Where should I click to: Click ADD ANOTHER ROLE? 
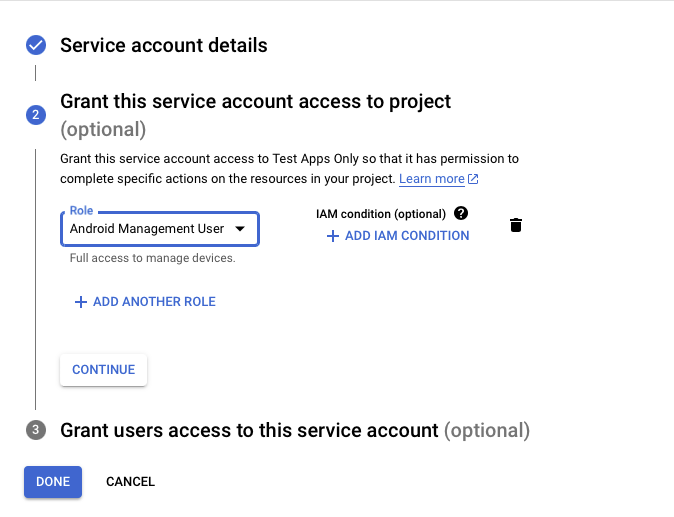coord(145,302)
